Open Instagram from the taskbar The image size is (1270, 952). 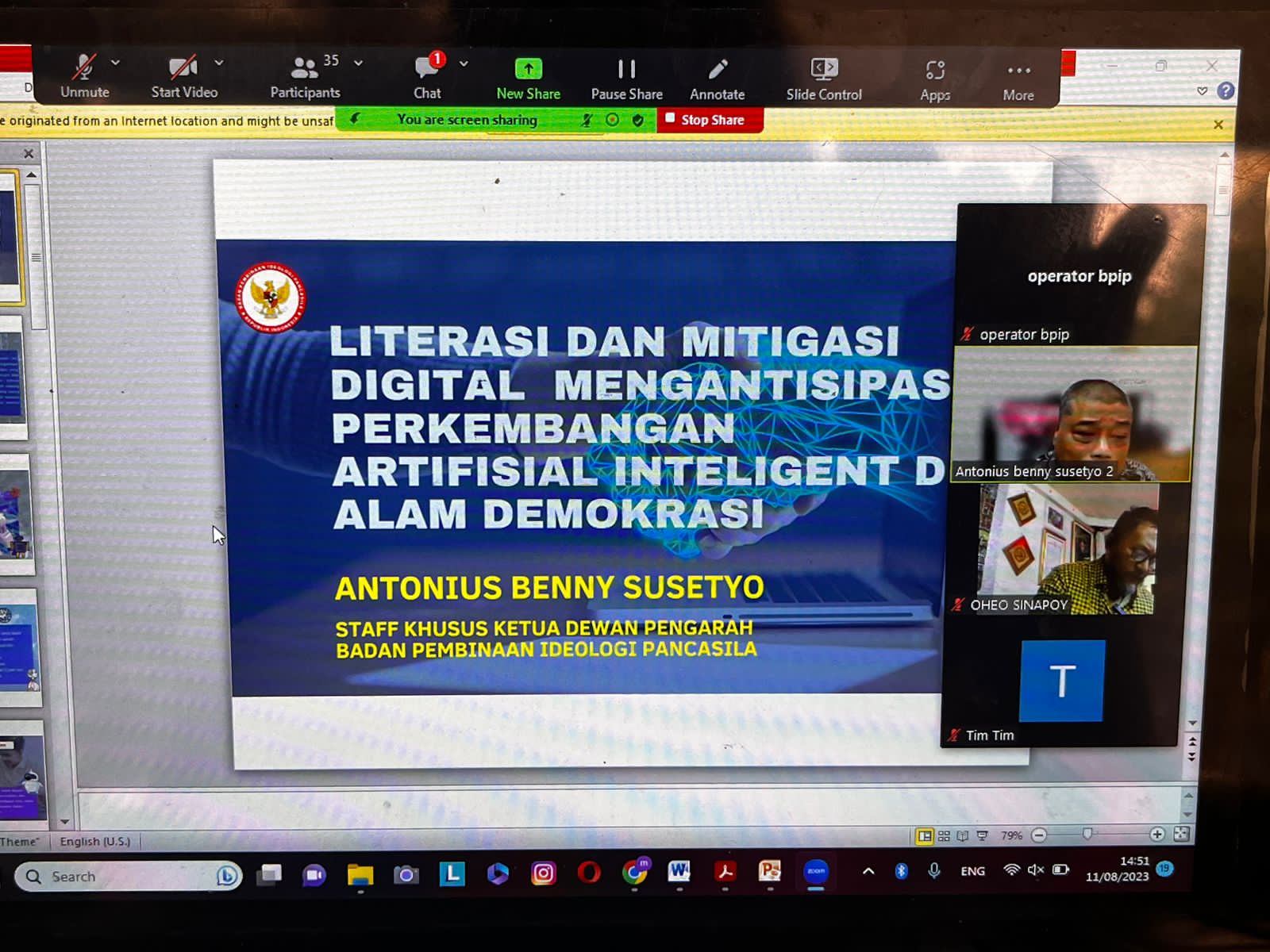point(543,873)
